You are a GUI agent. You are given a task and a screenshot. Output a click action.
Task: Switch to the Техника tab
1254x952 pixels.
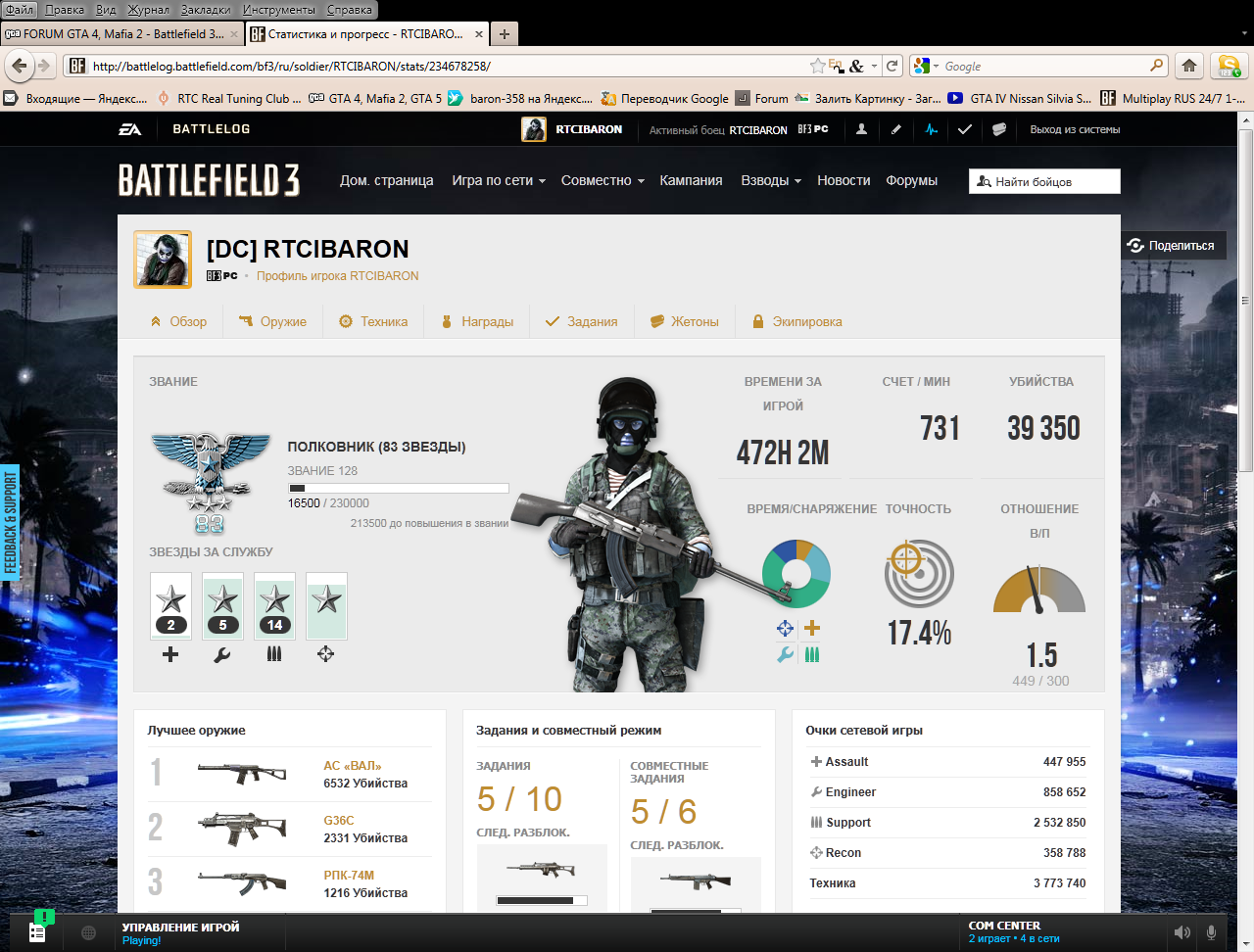373,321
